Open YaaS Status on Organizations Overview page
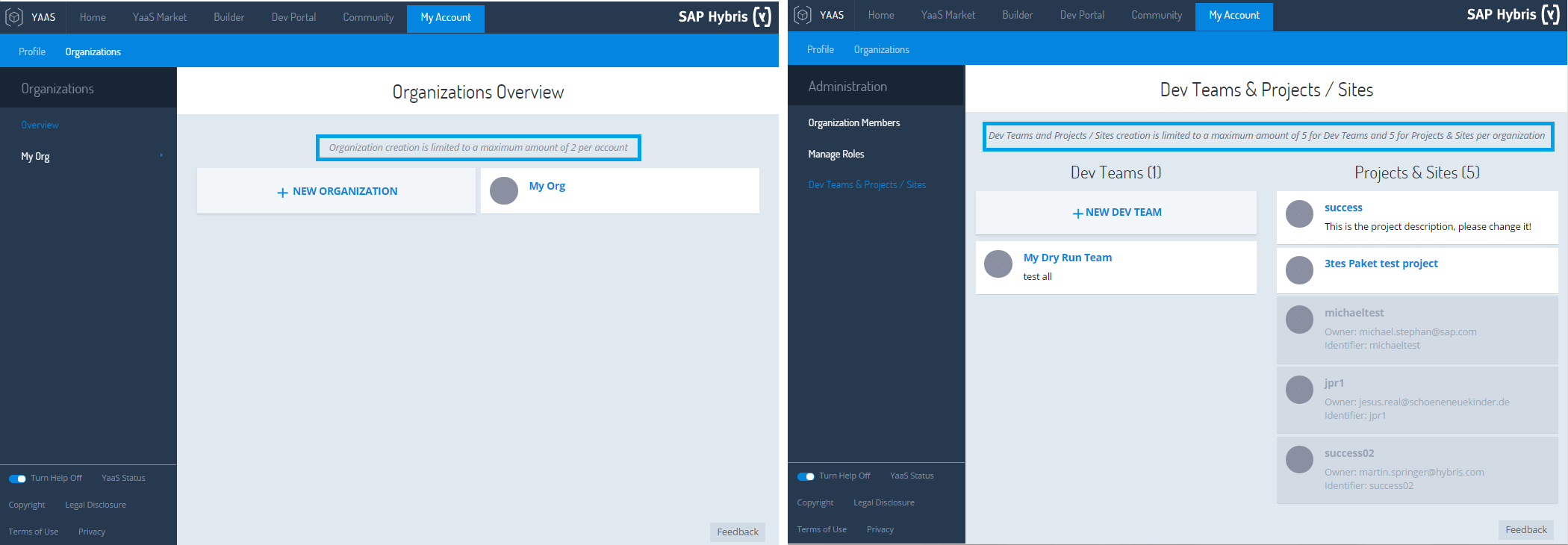 [124, 478]
